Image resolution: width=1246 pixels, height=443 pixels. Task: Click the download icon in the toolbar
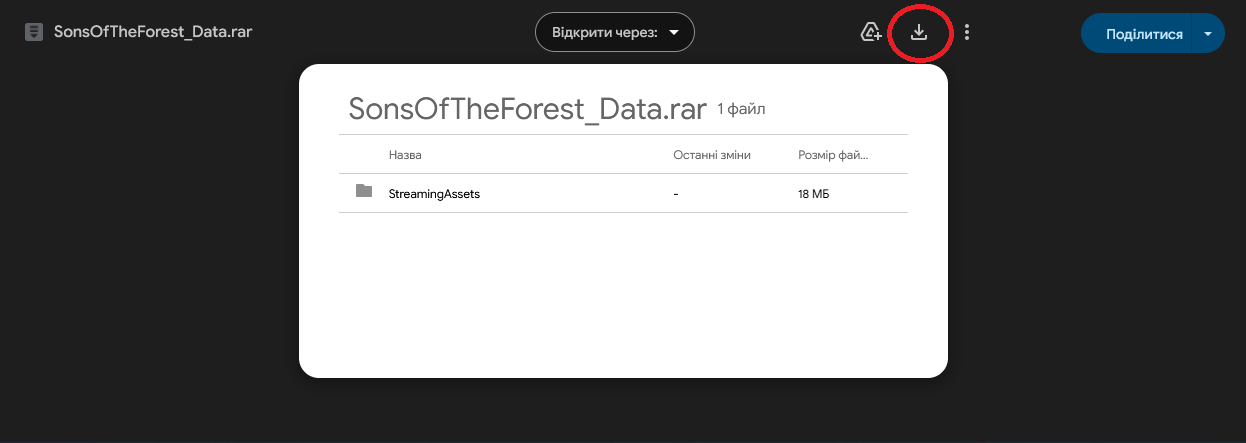pos(919,33)
